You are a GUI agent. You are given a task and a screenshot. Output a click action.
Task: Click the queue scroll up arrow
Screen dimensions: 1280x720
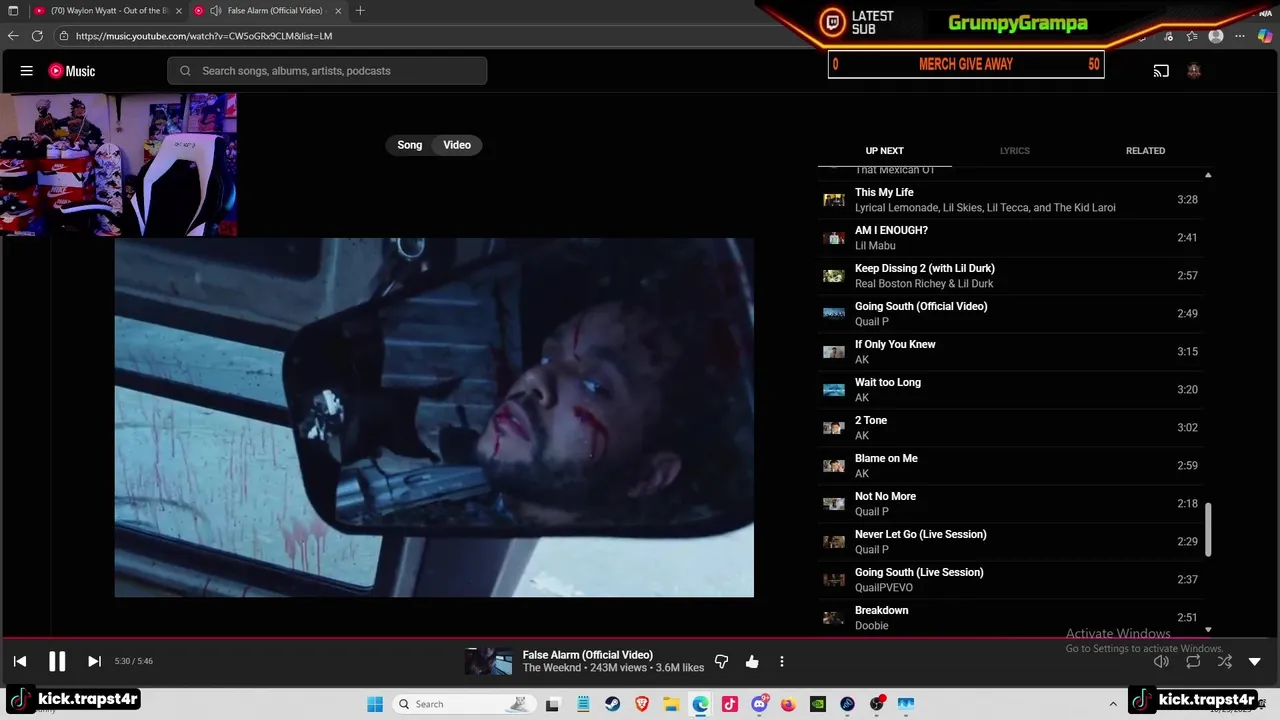pos(1208,175)
